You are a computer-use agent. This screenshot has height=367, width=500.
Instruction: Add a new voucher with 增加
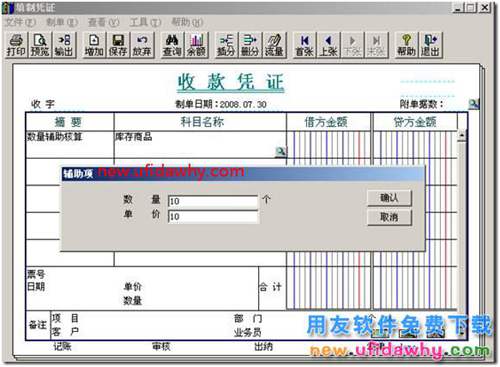pos(94,45)
